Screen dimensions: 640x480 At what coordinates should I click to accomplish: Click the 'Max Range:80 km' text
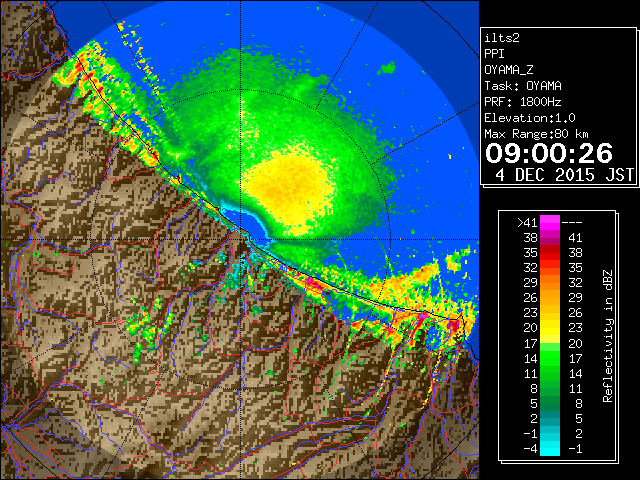click(x=536, y=134)
